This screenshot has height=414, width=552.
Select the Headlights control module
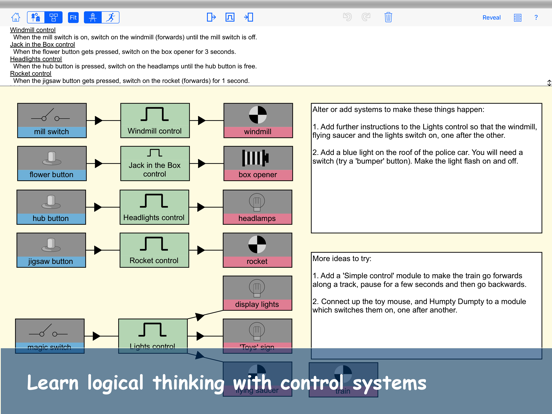[154, 207]
